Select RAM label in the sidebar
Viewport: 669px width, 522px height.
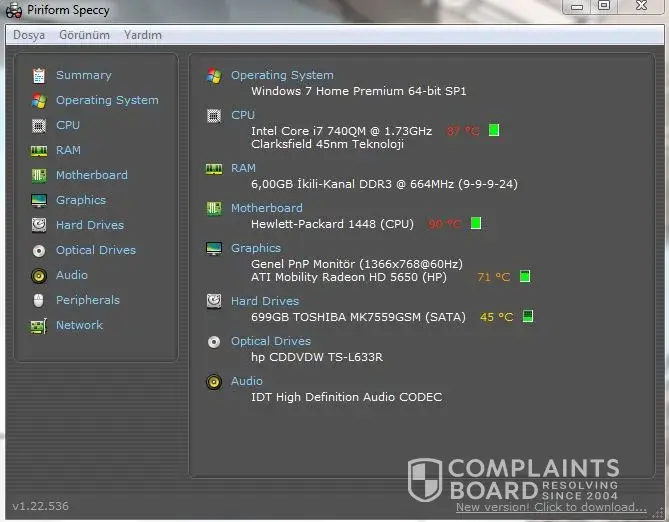[x=68, y=150]
